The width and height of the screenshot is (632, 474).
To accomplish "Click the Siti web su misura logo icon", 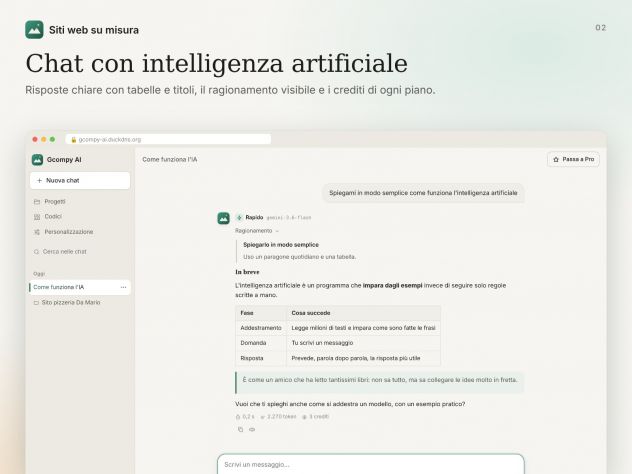I will (34, 30).
